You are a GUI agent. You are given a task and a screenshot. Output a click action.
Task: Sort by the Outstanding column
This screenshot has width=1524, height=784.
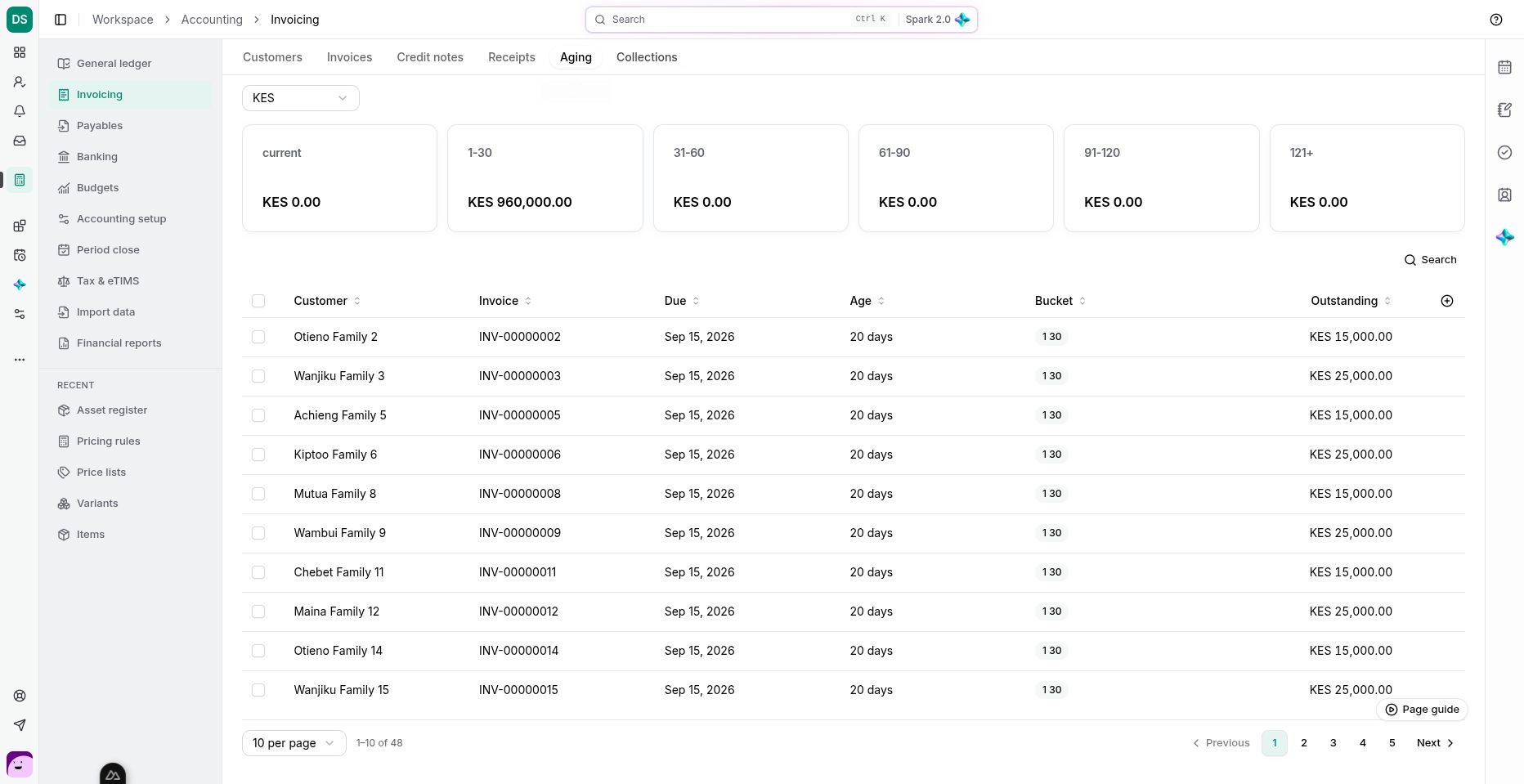coord(1351,301)
